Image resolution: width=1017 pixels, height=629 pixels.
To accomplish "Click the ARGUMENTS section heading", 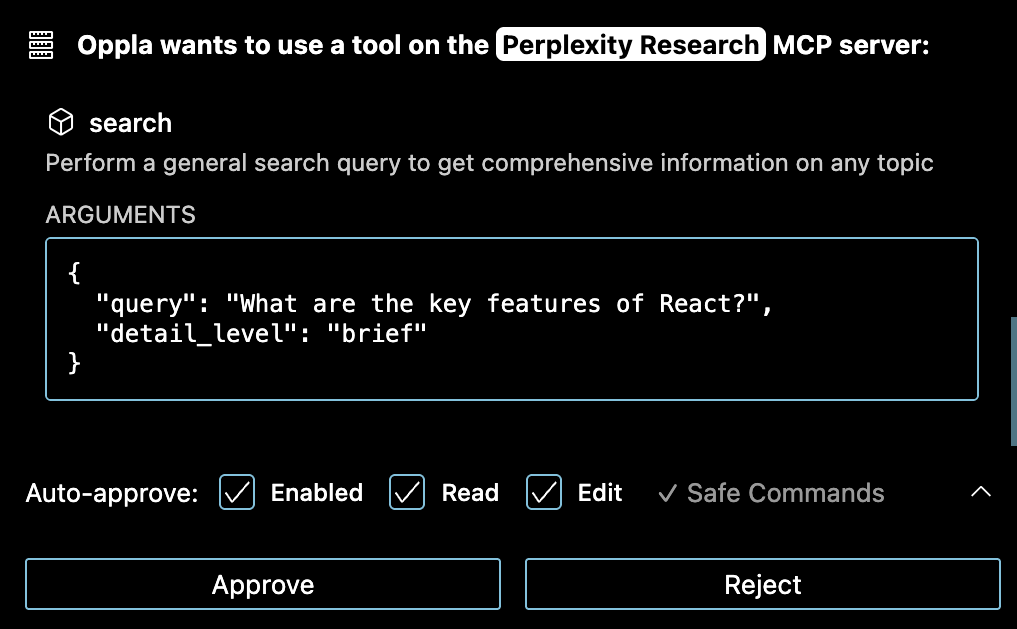I will 121,215.
